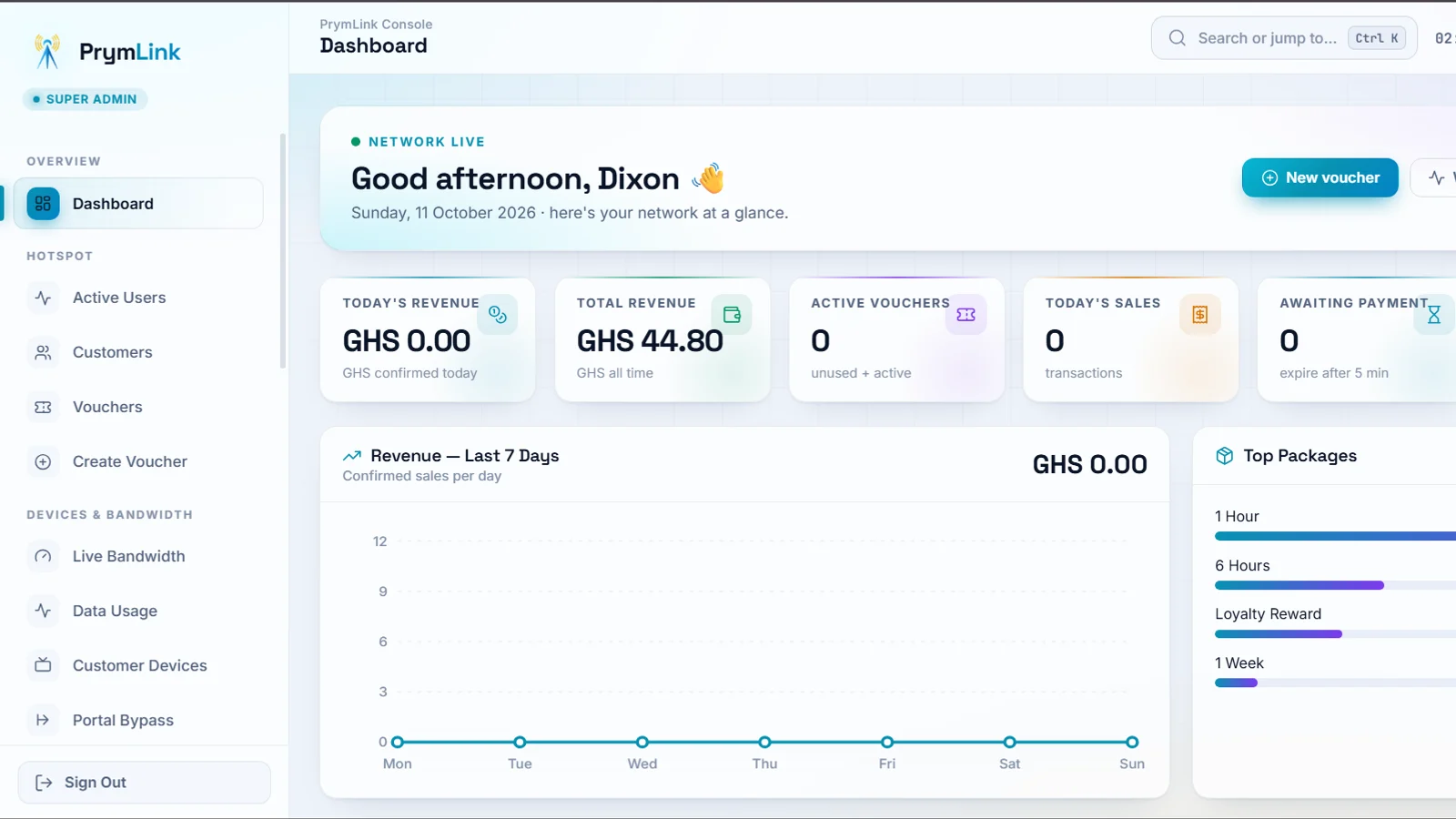Click the New voucher button
This screenshot has height=819, width=1456.
pos(1320,177)
